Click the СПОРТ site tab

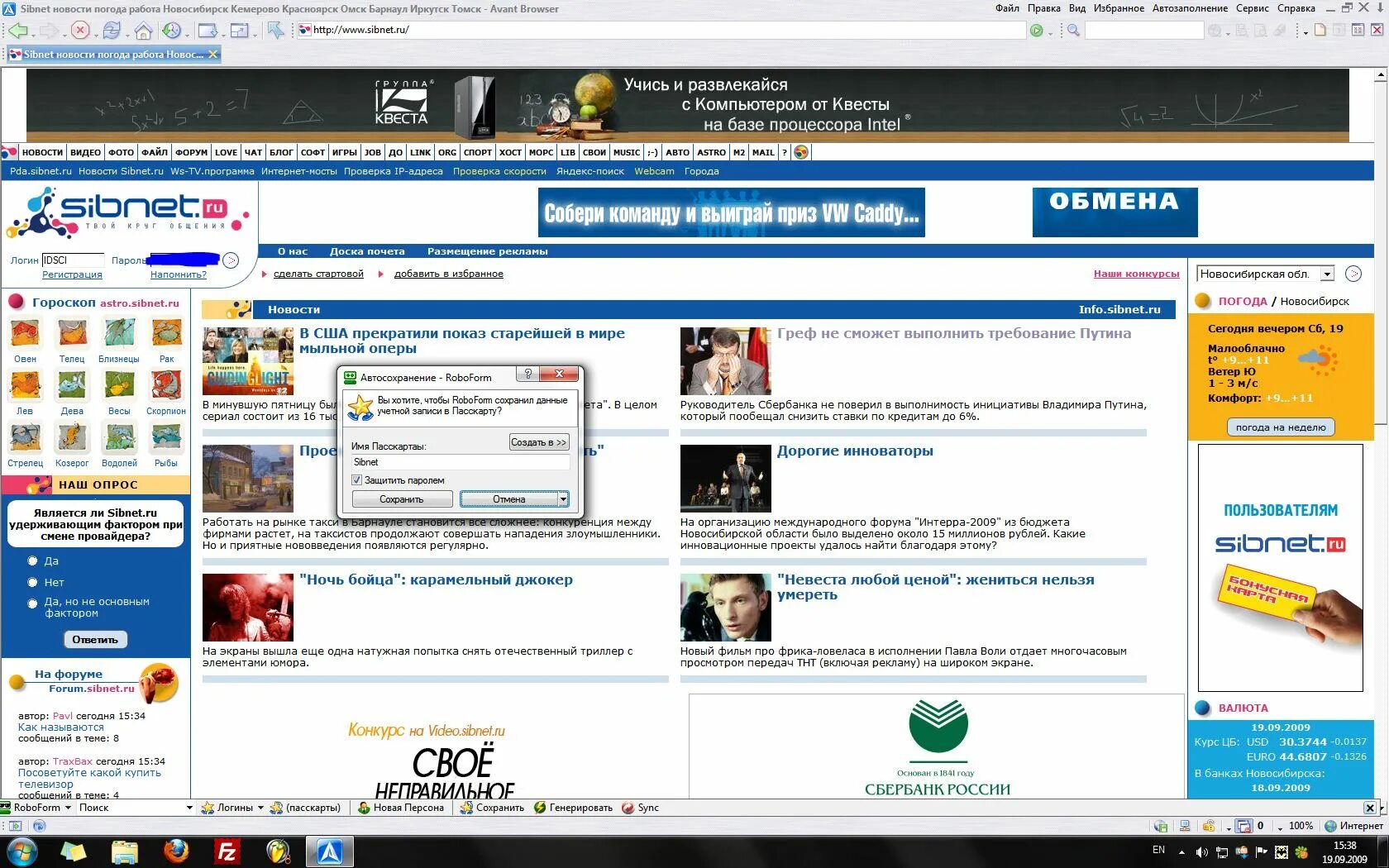point(478,152)
